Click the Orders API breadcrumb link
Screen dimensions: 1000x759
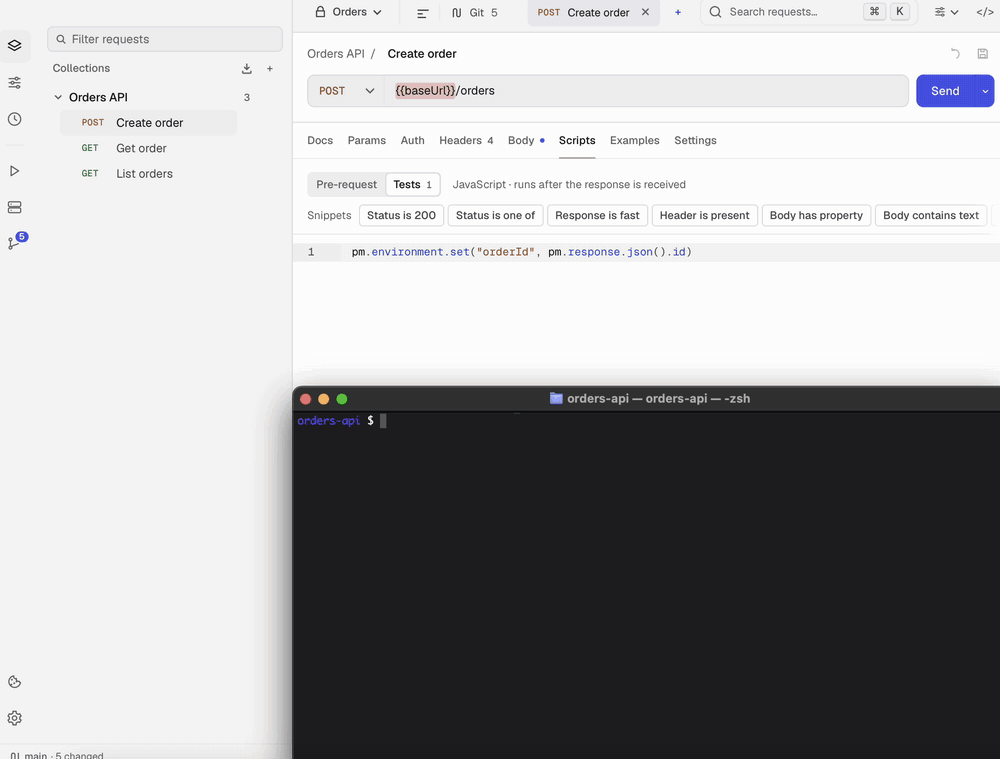coord(335,54)
